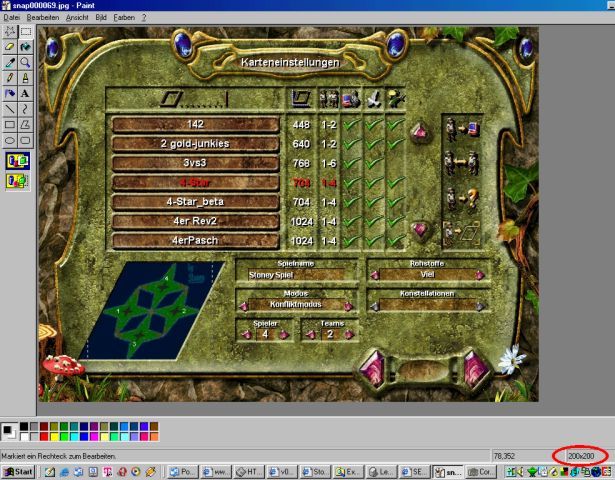Pick the black color swatch
615x480 pixels.
point(24,427)
